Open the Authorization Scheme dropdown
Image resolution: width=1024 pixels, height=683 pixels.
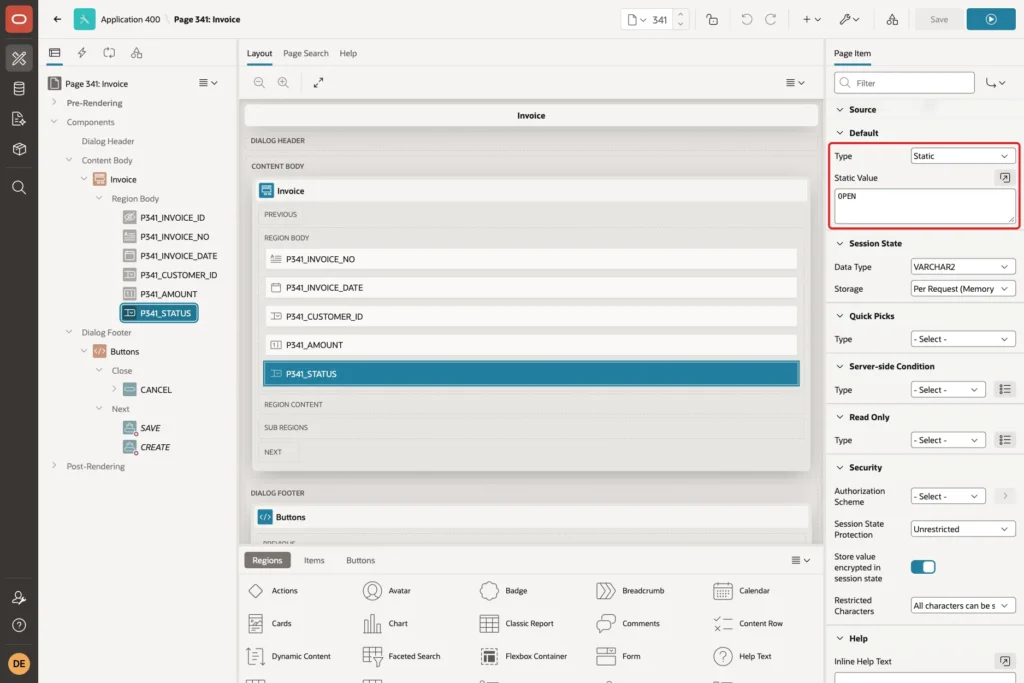(948, 496)
